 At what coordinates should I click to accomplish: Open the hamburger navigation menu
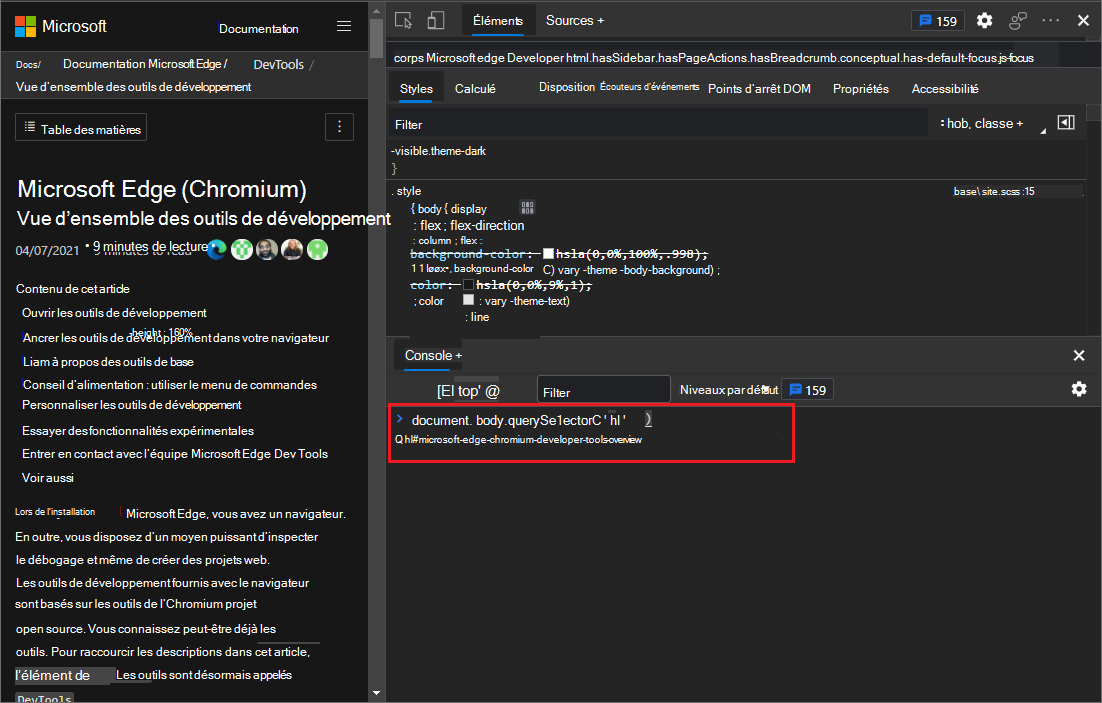click(x=344, y=26)
